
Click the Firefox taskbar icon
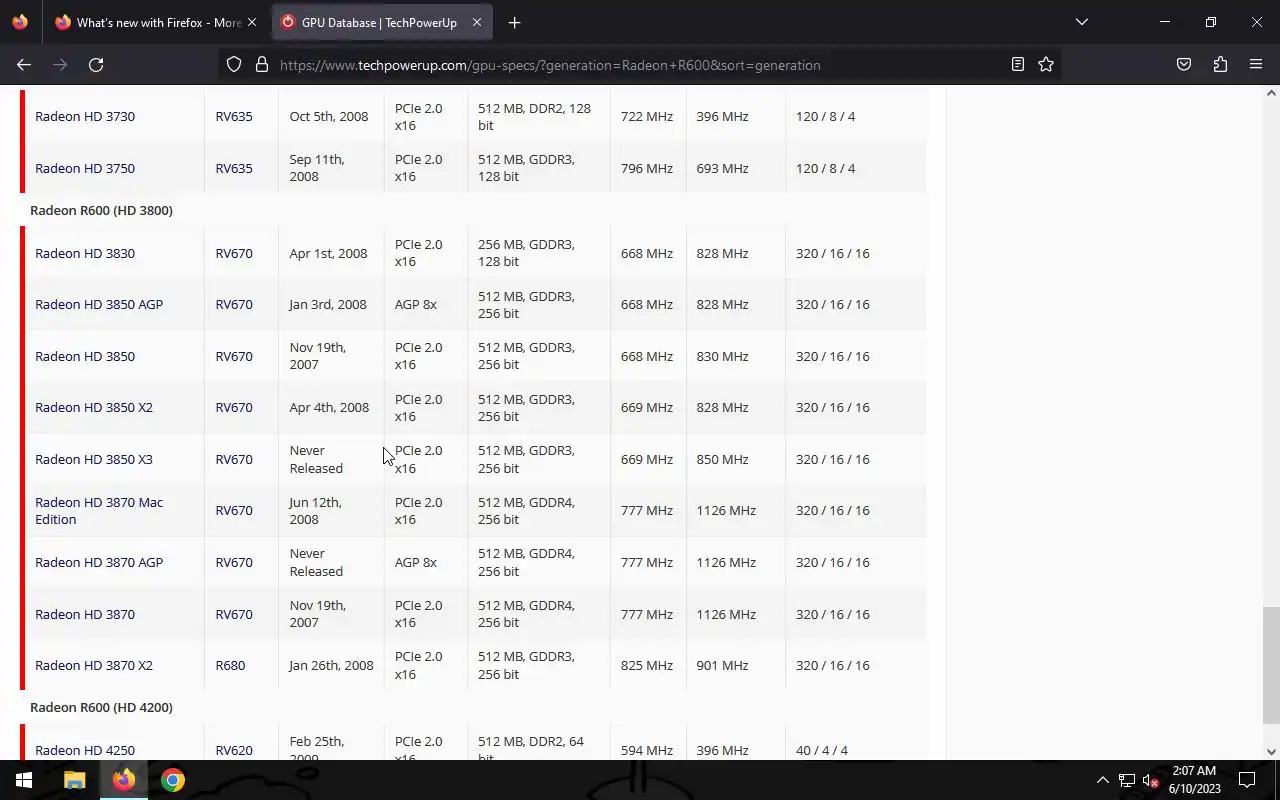pos(124,780)
